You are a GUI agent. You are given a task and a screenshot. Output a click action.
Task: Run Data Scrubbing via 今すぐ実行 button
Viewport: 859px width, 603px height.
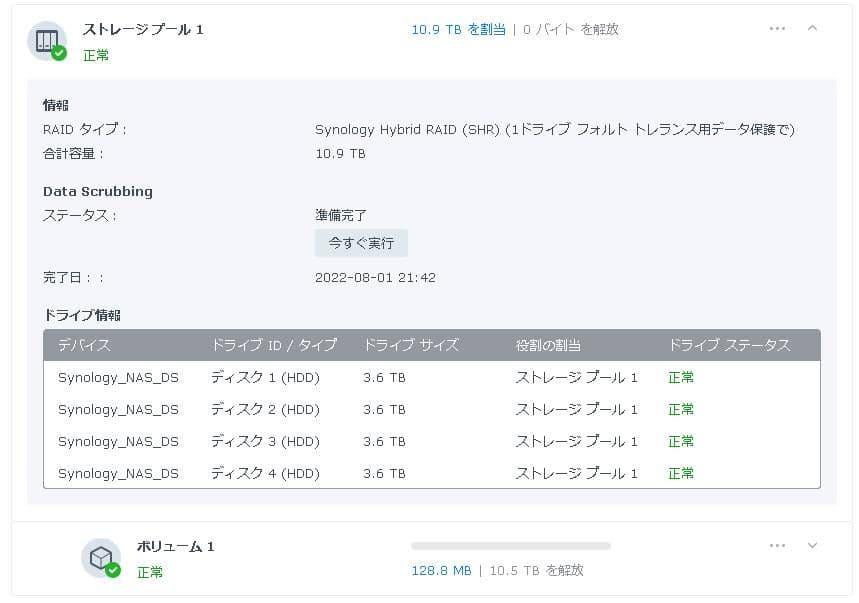[x=361, y=243]
